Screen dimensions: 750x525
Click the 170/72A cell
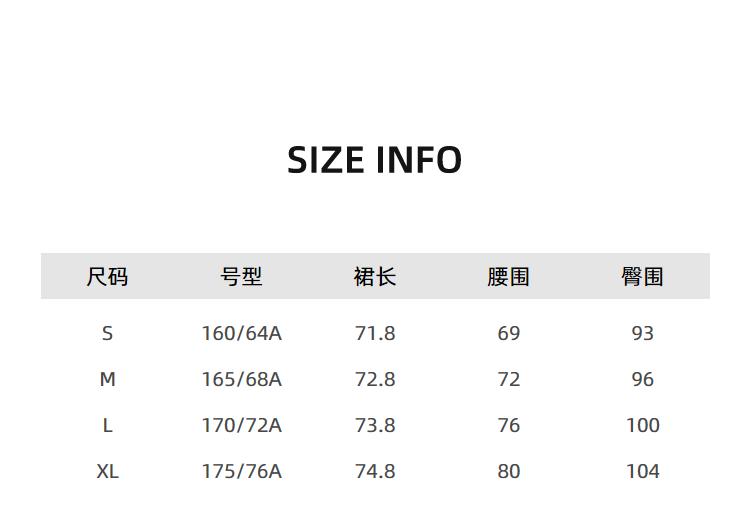242,425
